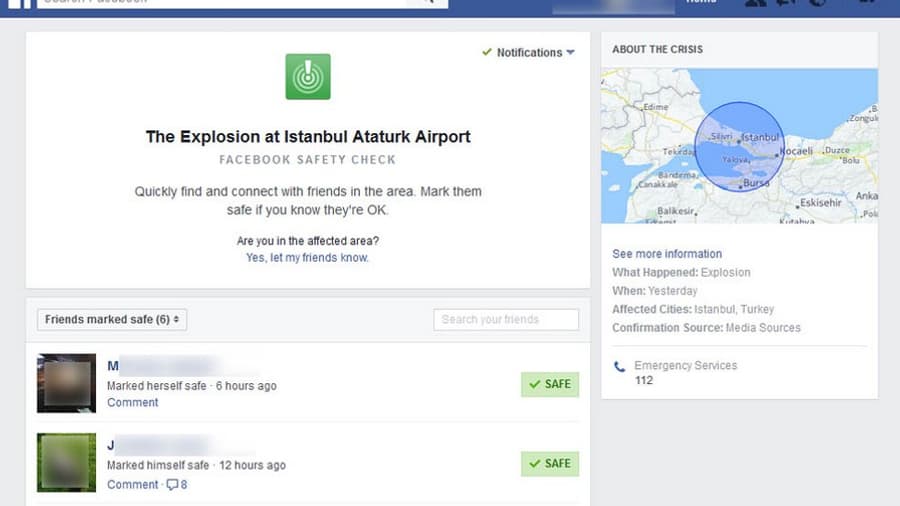
Task: Click the 'ABOUT THE CRISIS' heading
Action: [657, 49]
